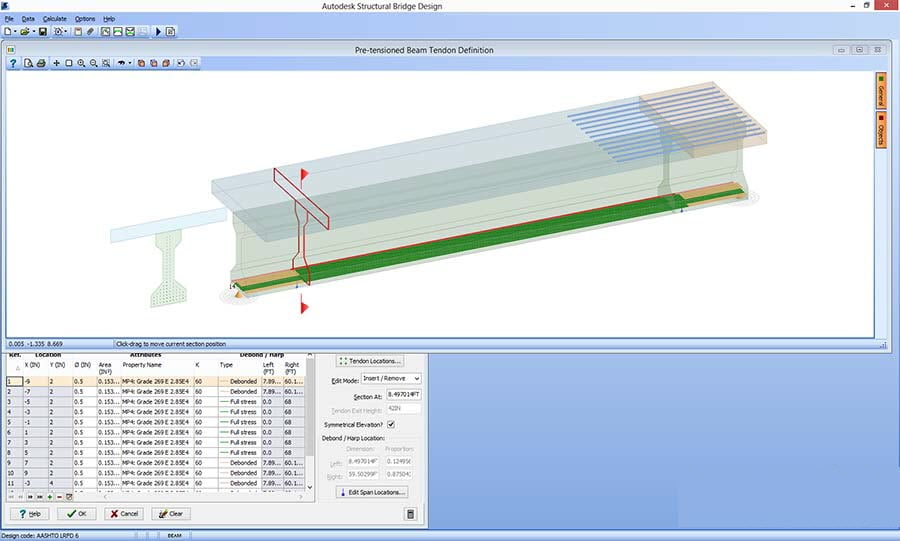900x541 pixels.
Task: Click the last record arrow below table
Action: (40, 497)
